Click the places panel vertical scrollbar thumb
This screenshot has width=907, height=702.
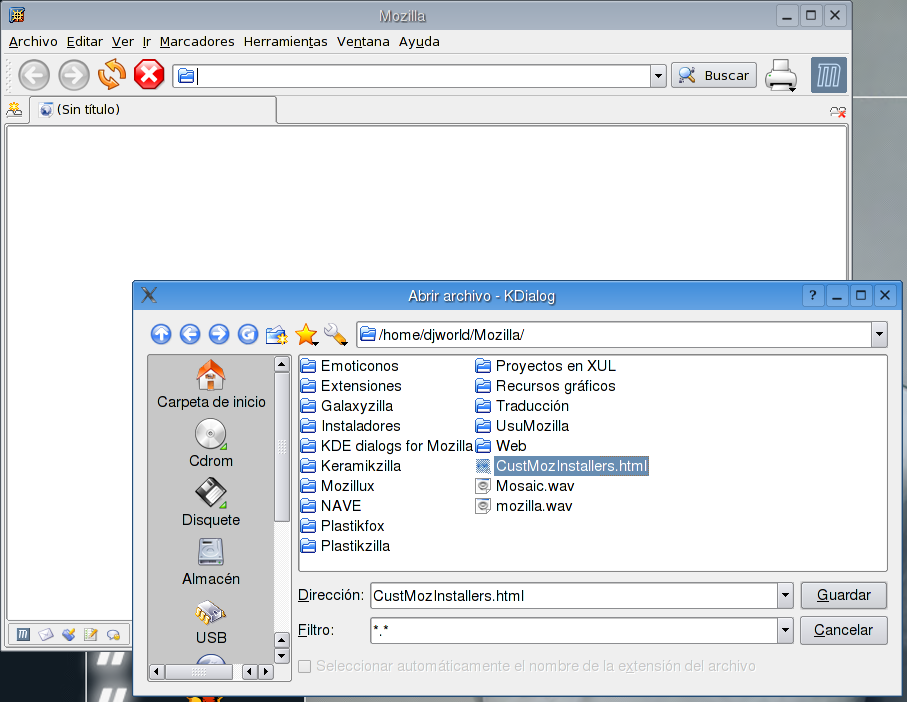point(282,447)
